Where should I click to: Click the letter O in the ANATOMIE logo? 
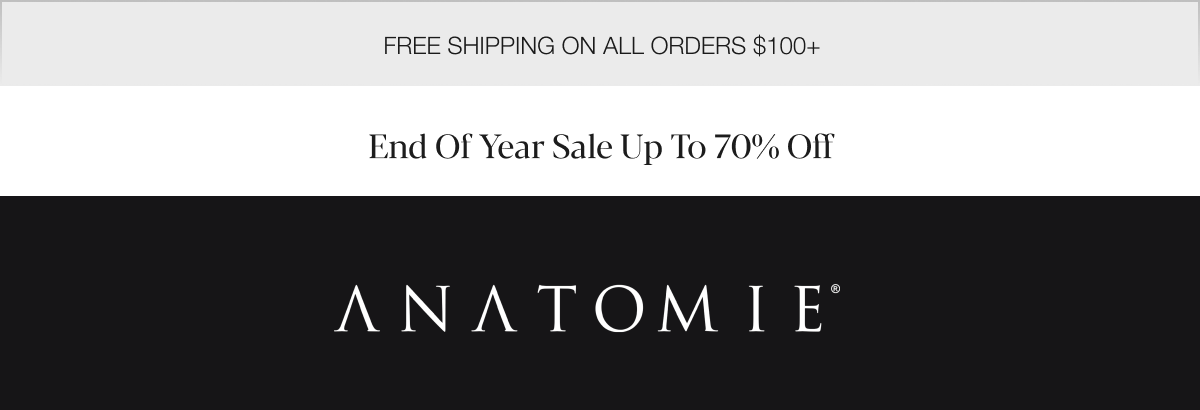(617, 309)
